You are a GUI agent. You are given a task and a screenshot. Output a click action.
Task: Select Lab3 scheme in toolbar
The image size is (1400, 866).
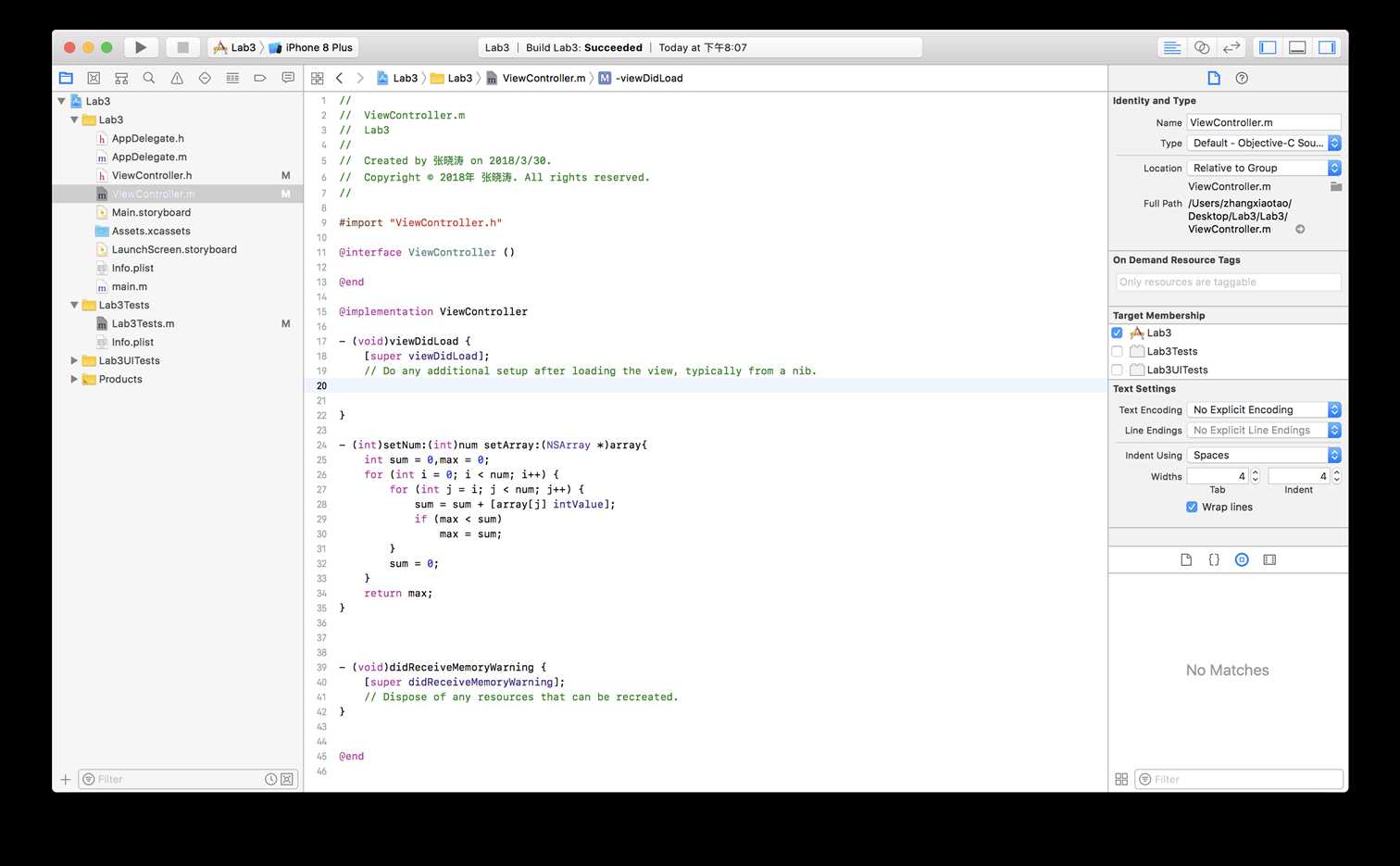[234, 47]
